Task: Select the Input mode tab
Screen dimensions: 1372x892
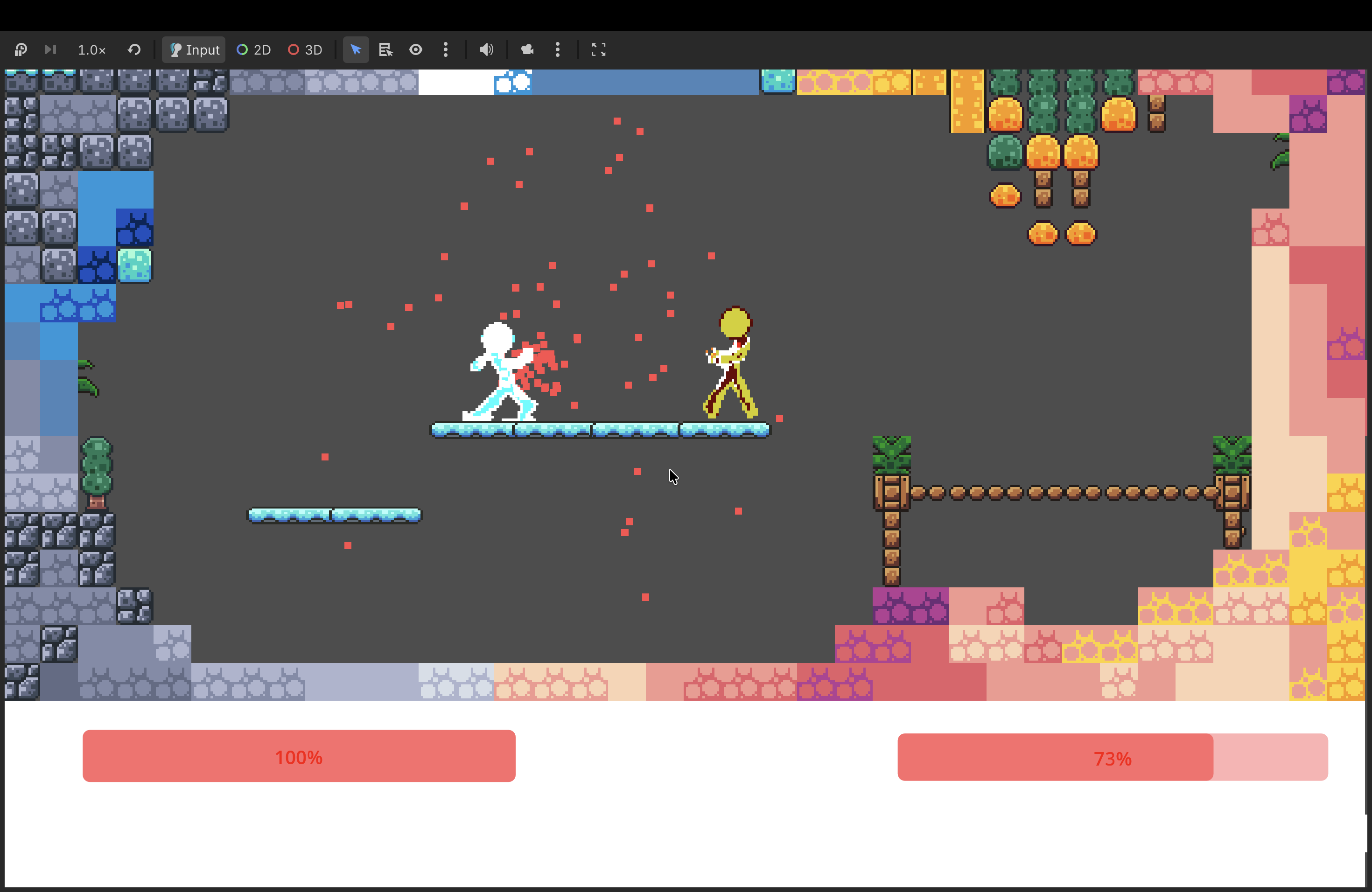Action: [194, 50]
